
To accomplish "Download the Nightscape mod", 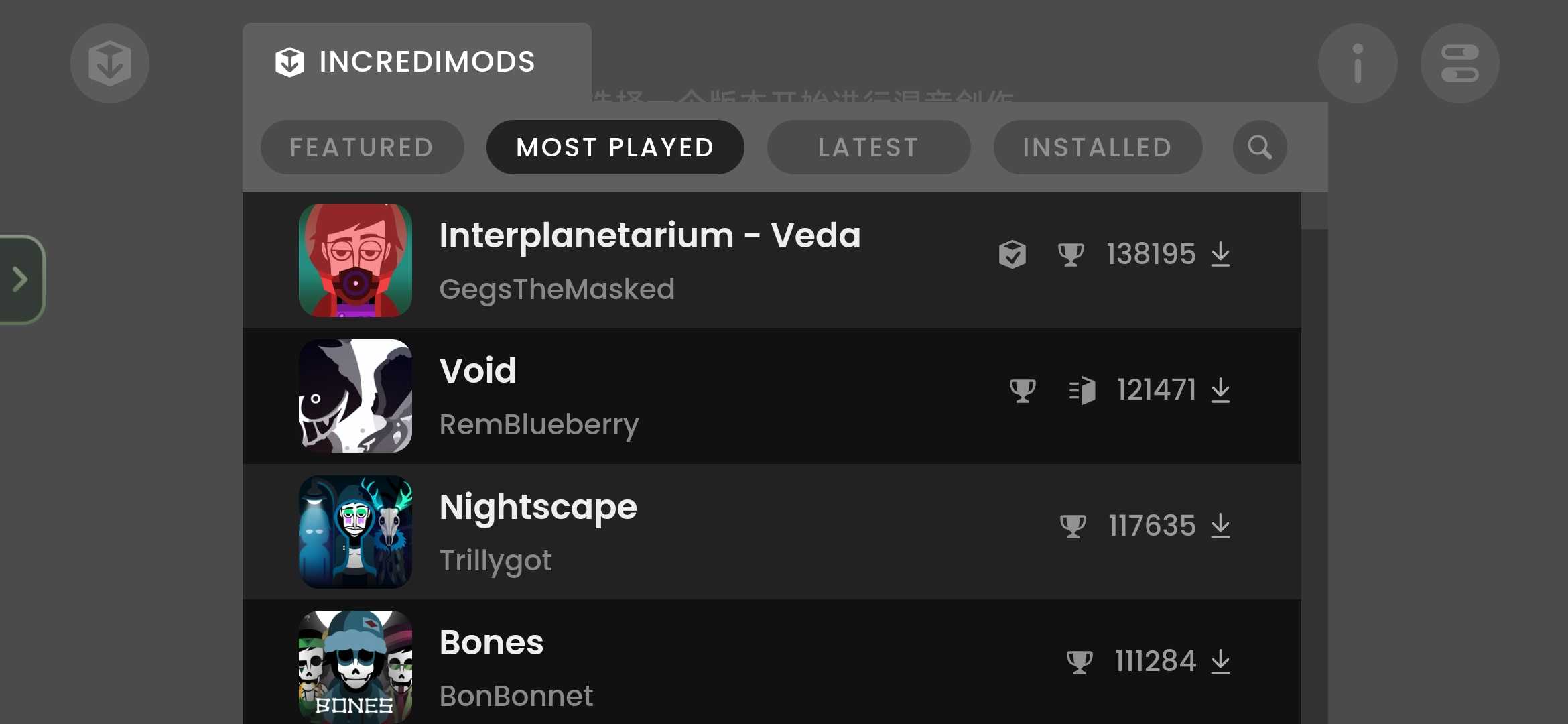I will tap(1221, 526).
